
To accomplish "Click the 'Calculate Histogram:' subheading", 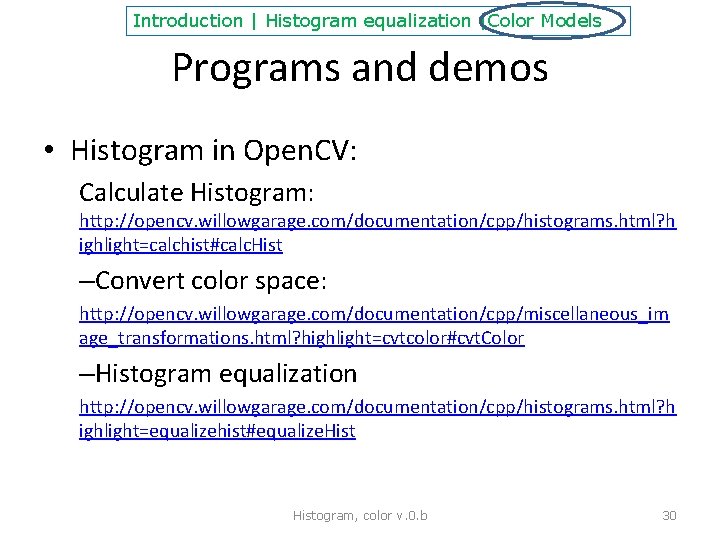I will point(197,192).
